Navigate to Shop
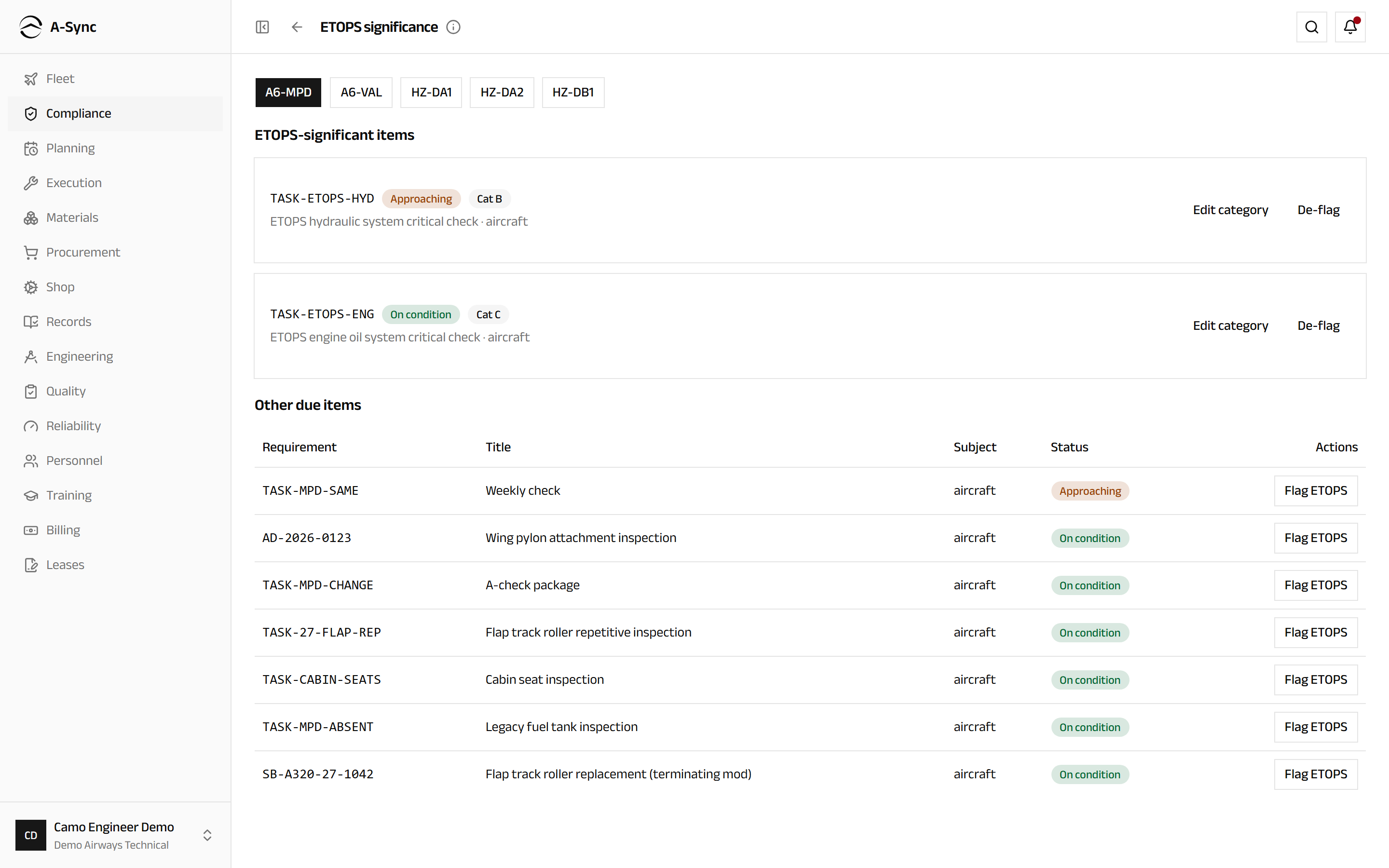This screenshot has height=868, width=1389. tap(115, 287)
